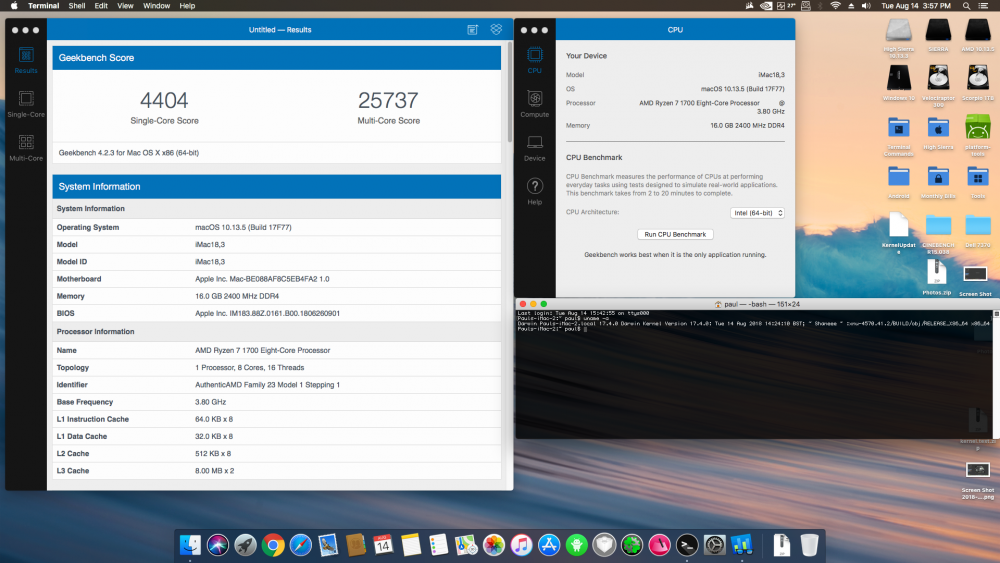
Task: Open Safari from the Dock
Action: [300, 545]
